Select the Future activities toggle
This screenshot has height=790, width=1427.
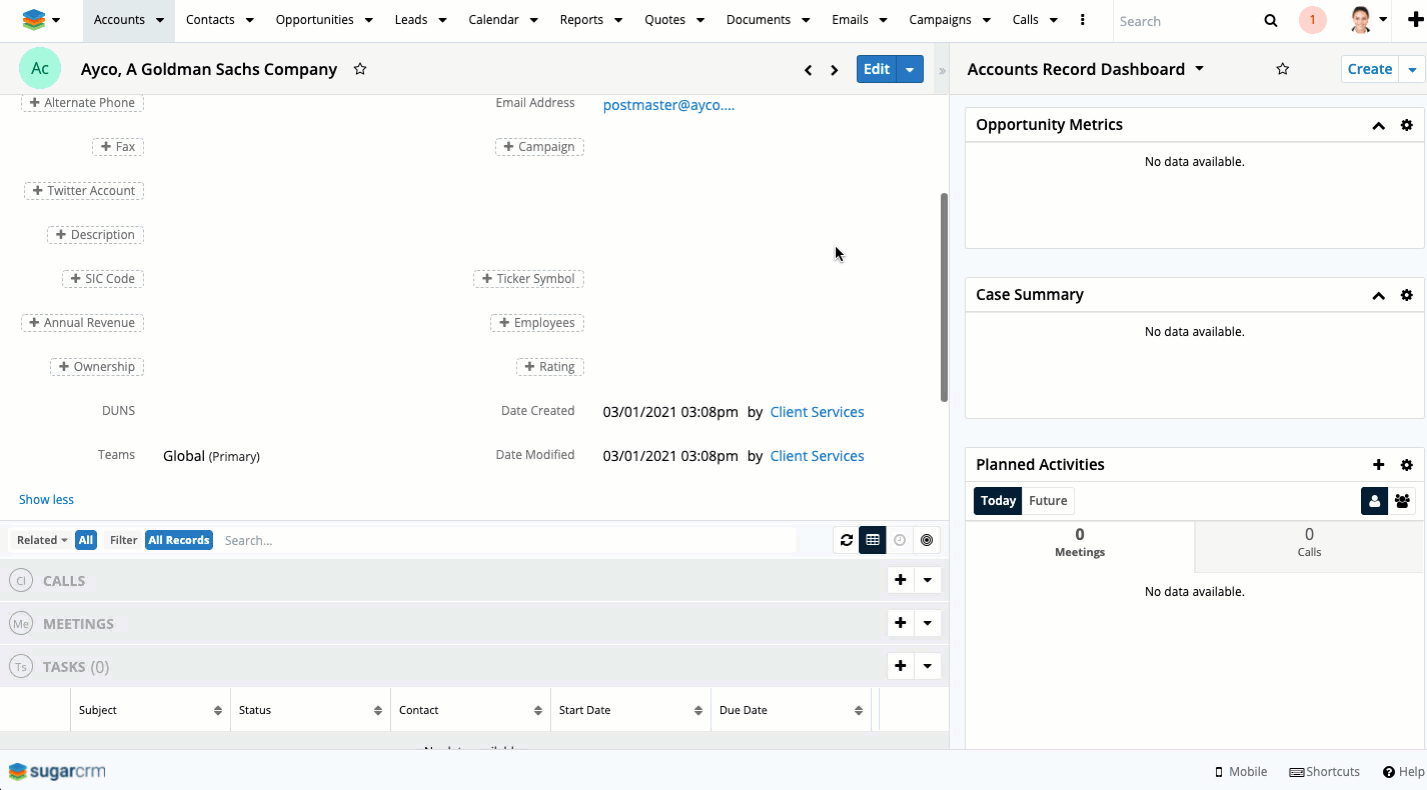(x=1048, y=501)
